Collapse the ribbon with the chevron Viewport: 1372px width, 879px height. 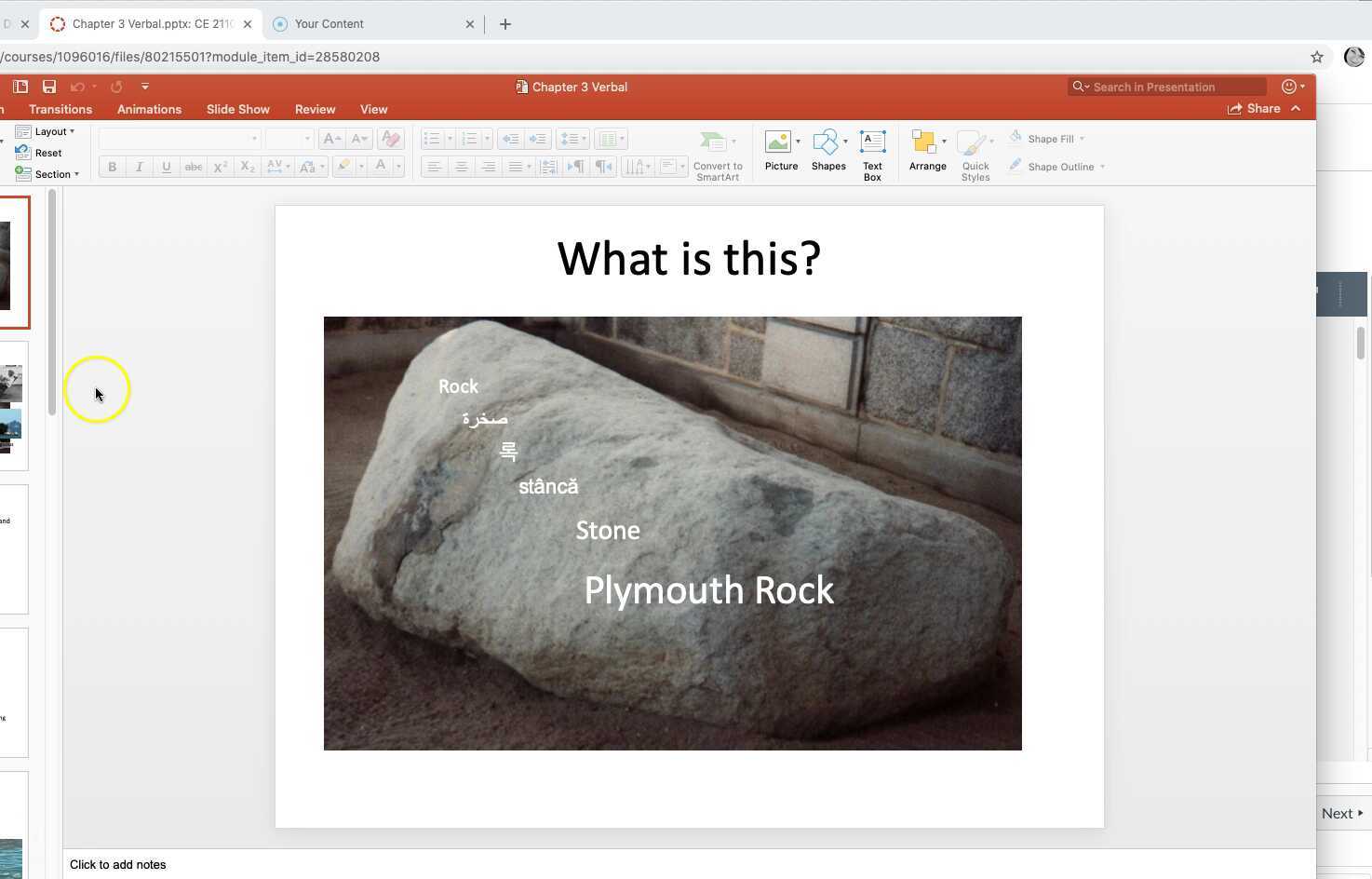[x=1296, y=109]
